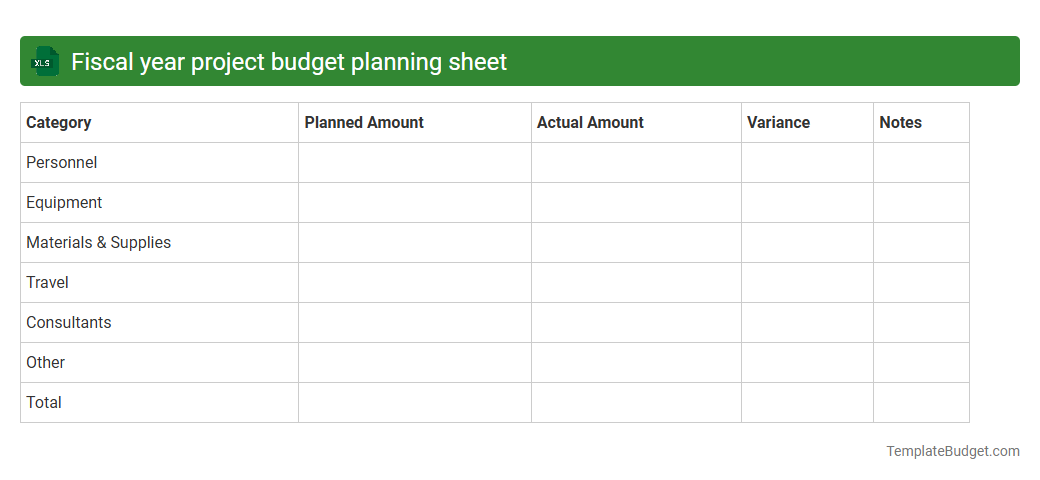Select the 'Total' row label
The height and width of the screenshot is (480, 1040).
point(44,402)
